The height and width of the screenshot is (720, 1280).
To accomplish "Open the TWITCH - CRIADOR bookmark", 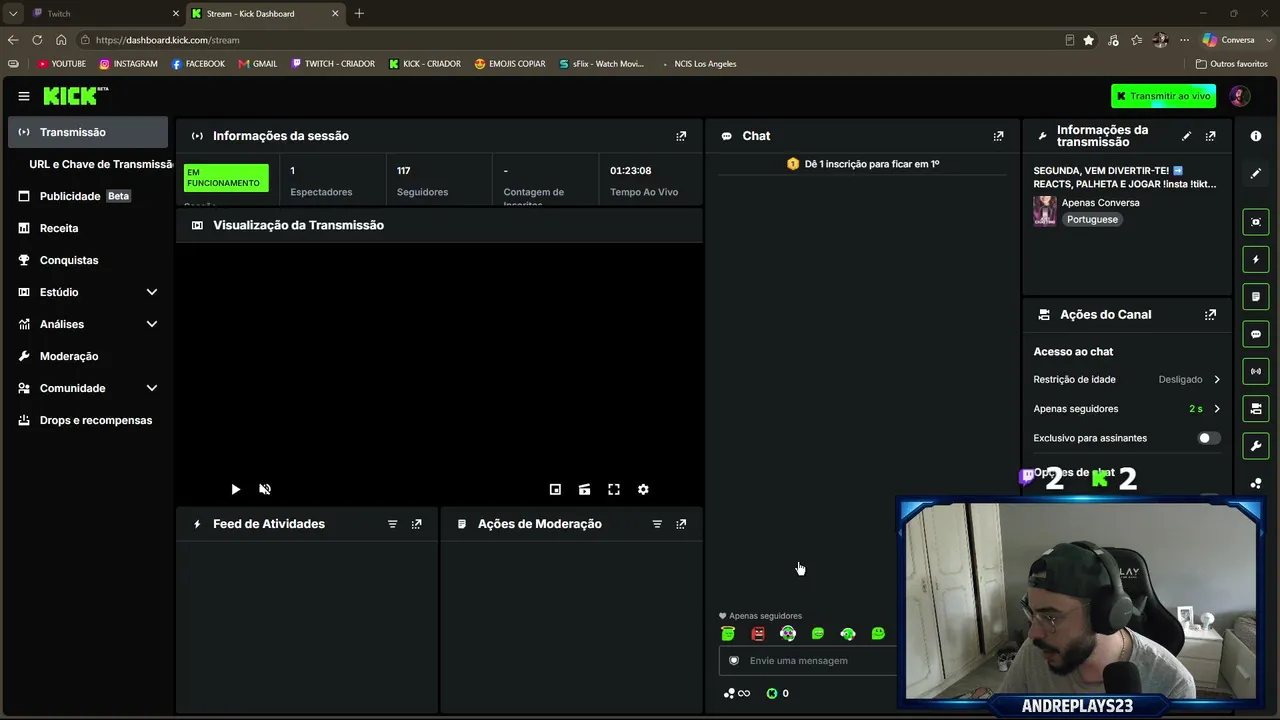I will click(333, 64).
